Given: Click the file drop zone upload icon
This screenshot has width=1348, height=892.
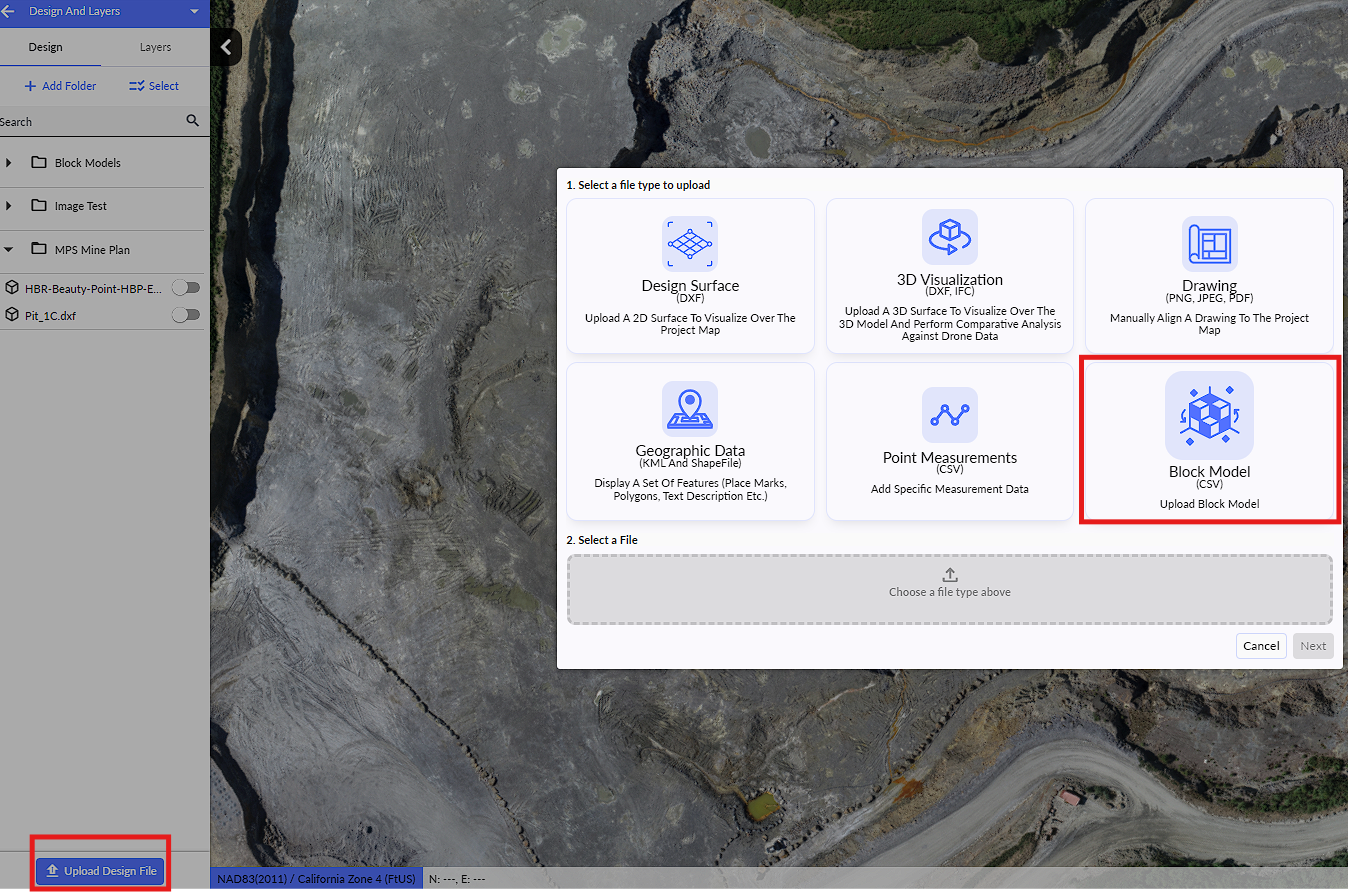Looking at the screenshot, I should click(x=950, y=575).
